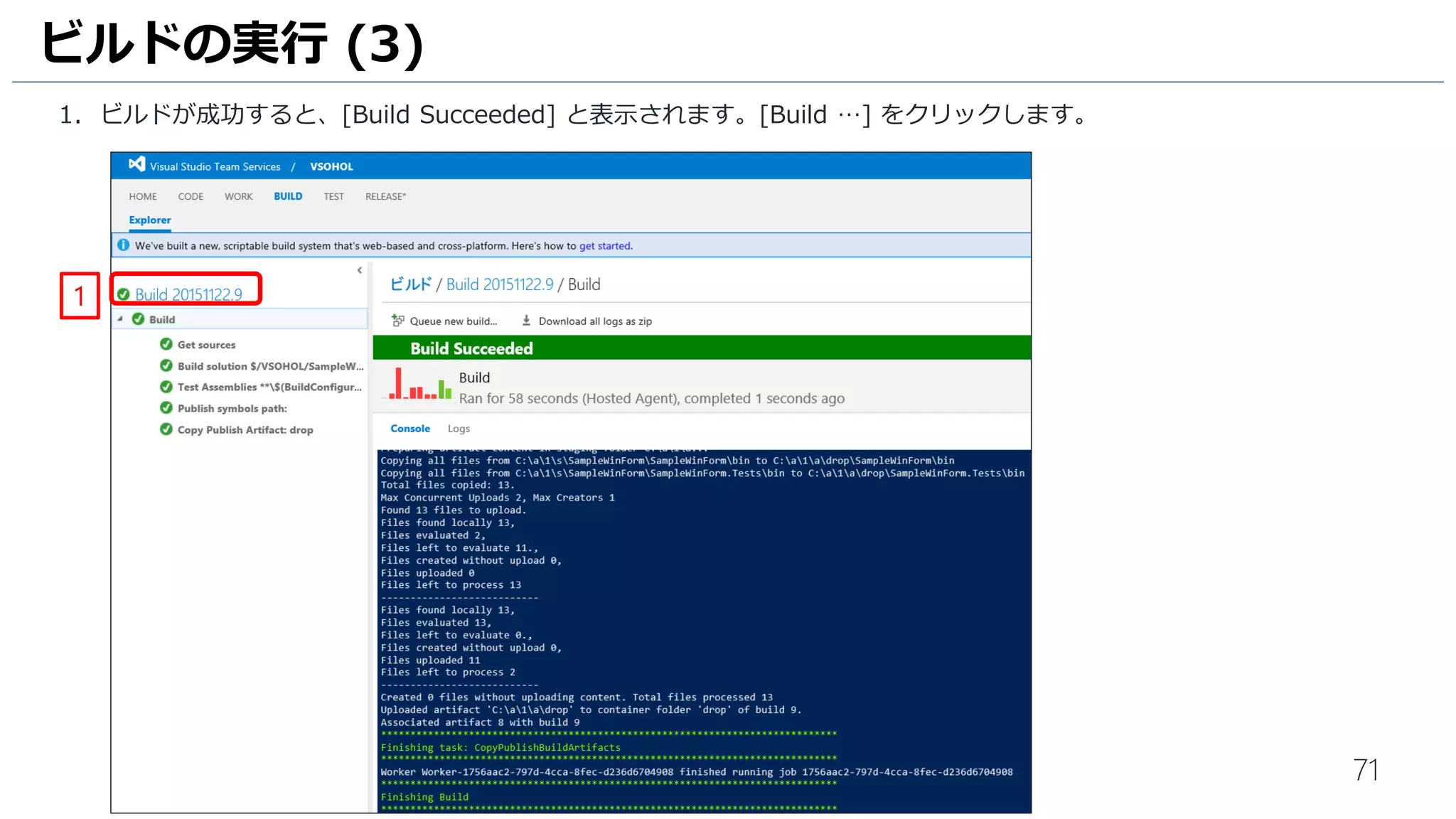Click Download all logs as zip
The image size is (1456, 819).
click(595, 321)
